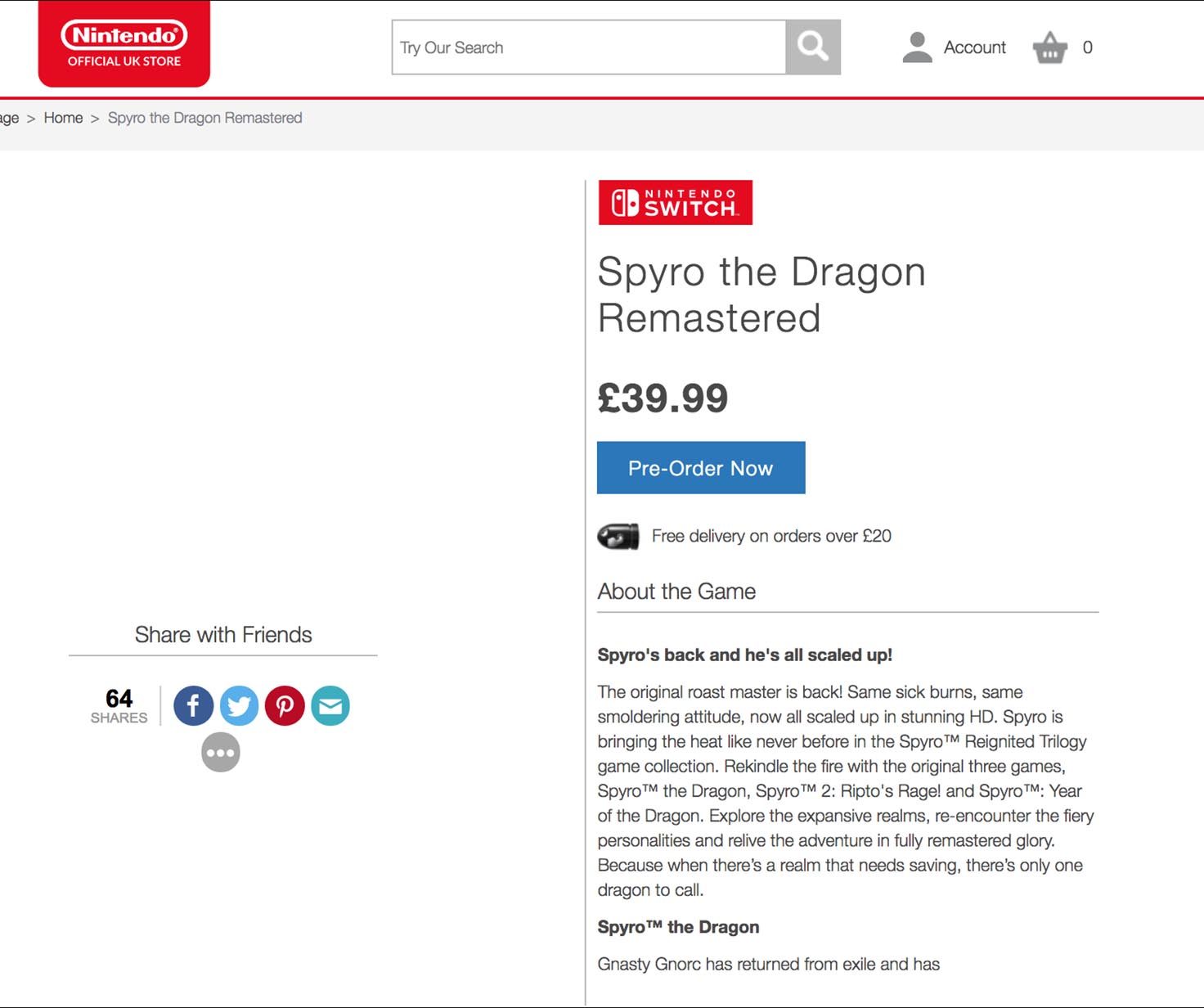The height and width of the screenshot is (1008, 1204).
Task: Click the Spyro™ the Dragon subheading
Action: pos(678,927)
